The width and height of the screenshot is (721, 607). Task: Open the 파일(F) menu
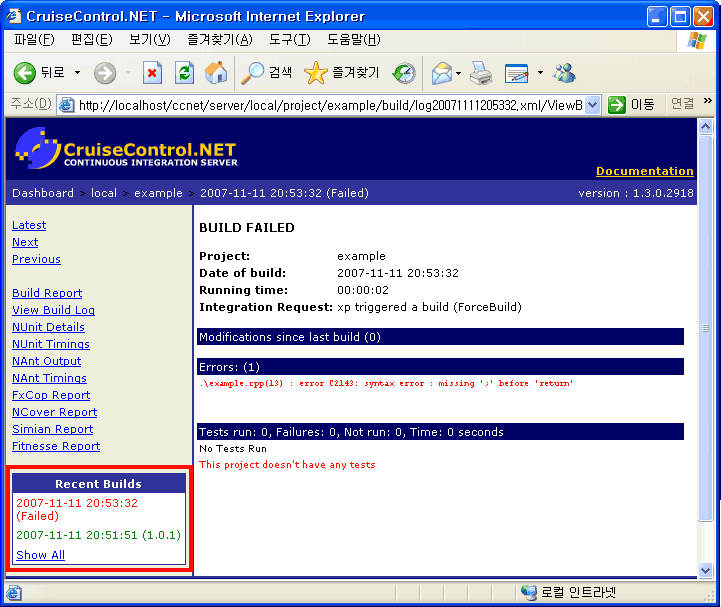34,40
